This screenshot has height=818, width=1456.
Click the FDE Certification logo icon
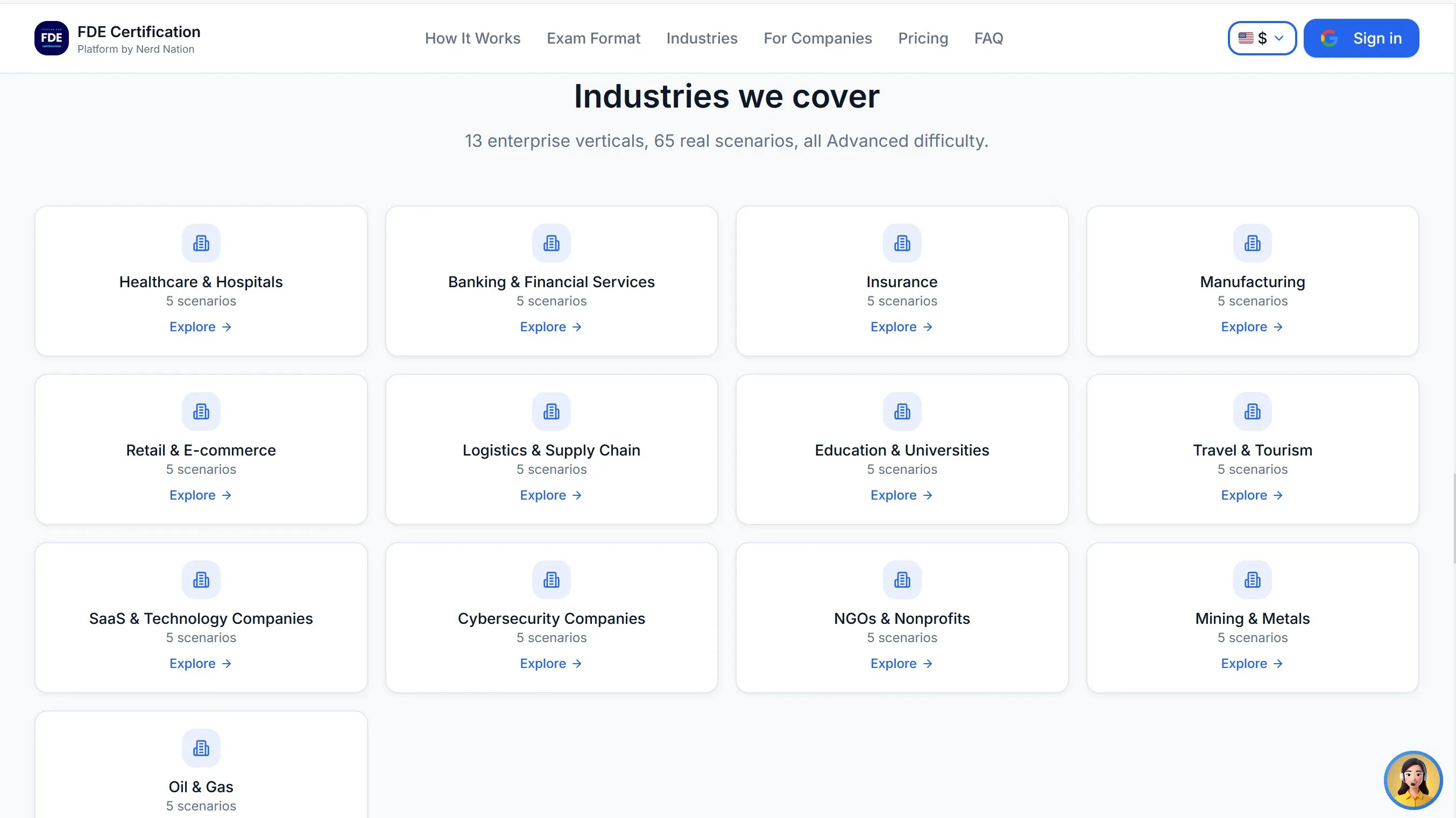[52, 38]
